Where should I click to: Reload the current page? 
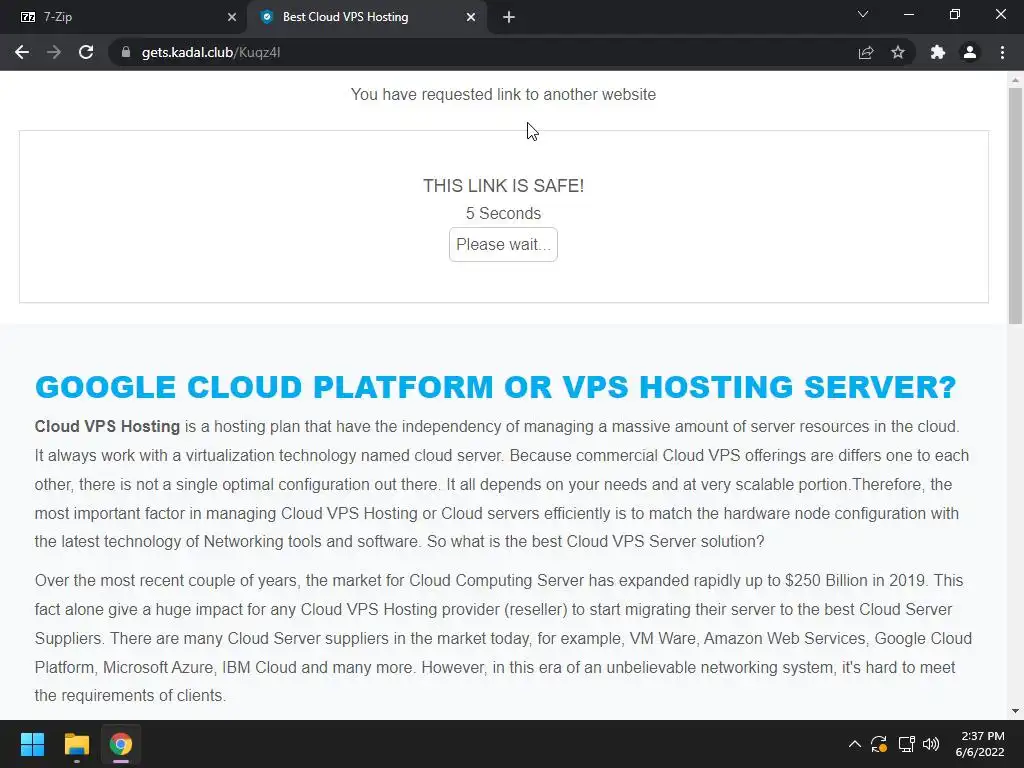click(x=86, y=52)
